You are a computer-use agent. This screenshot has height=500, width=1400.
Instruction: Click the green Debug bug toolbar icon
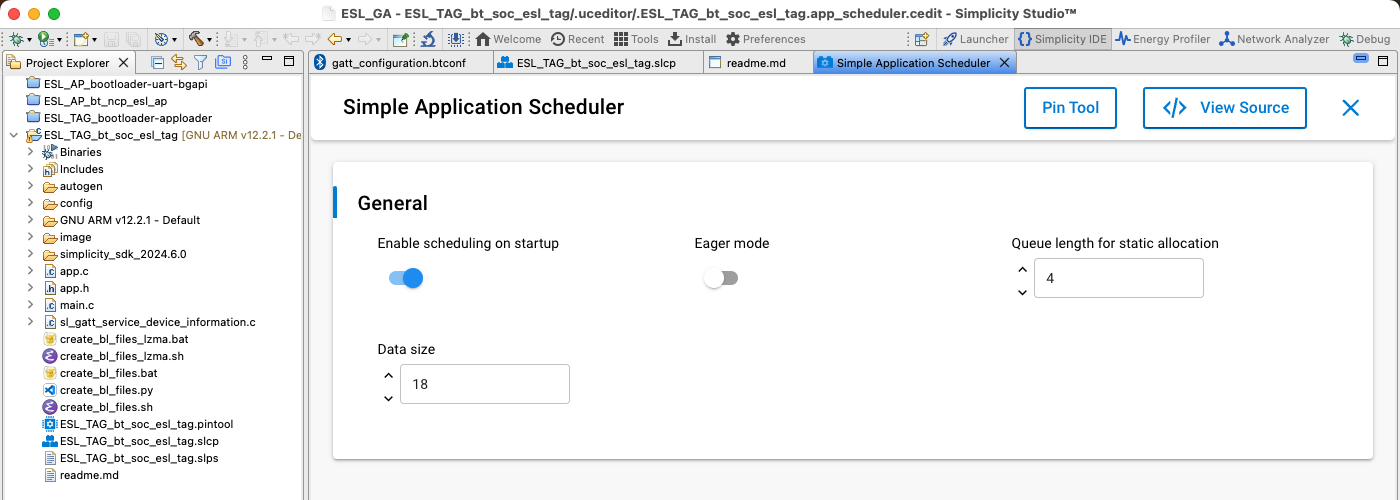click(16, 39)
